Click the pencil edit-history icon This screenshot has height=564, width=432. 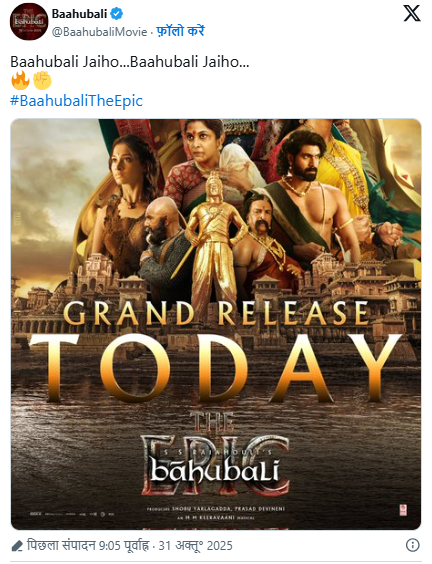17,546
